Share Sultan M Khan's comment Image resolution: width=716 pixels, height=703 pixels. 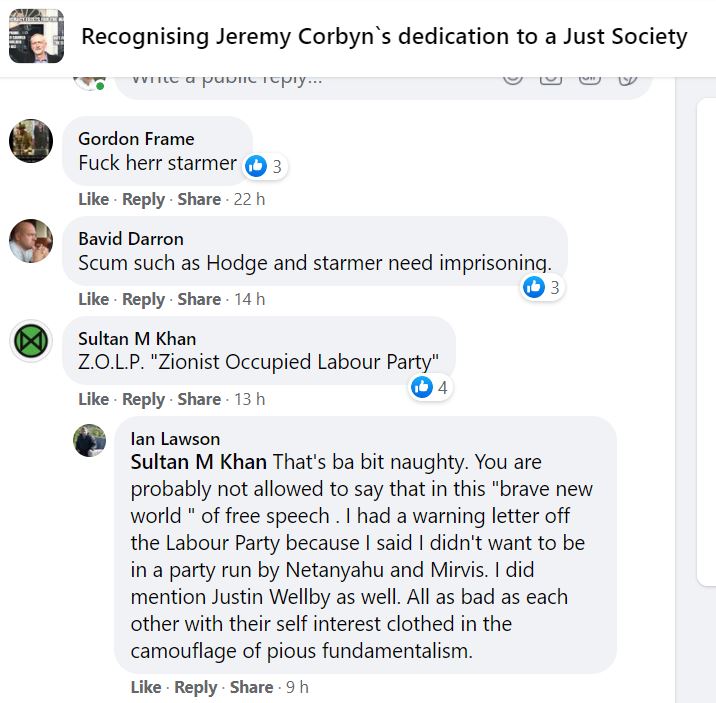tap(199, 399)
